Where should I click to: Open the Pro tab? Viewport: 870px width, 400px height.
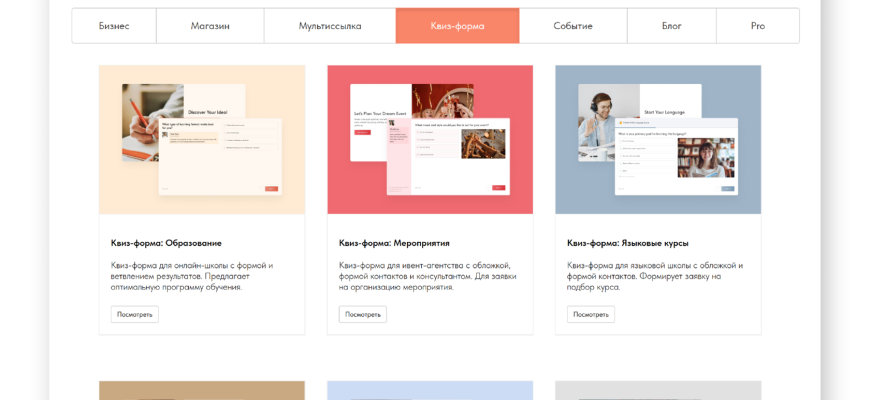coord(757,26)
